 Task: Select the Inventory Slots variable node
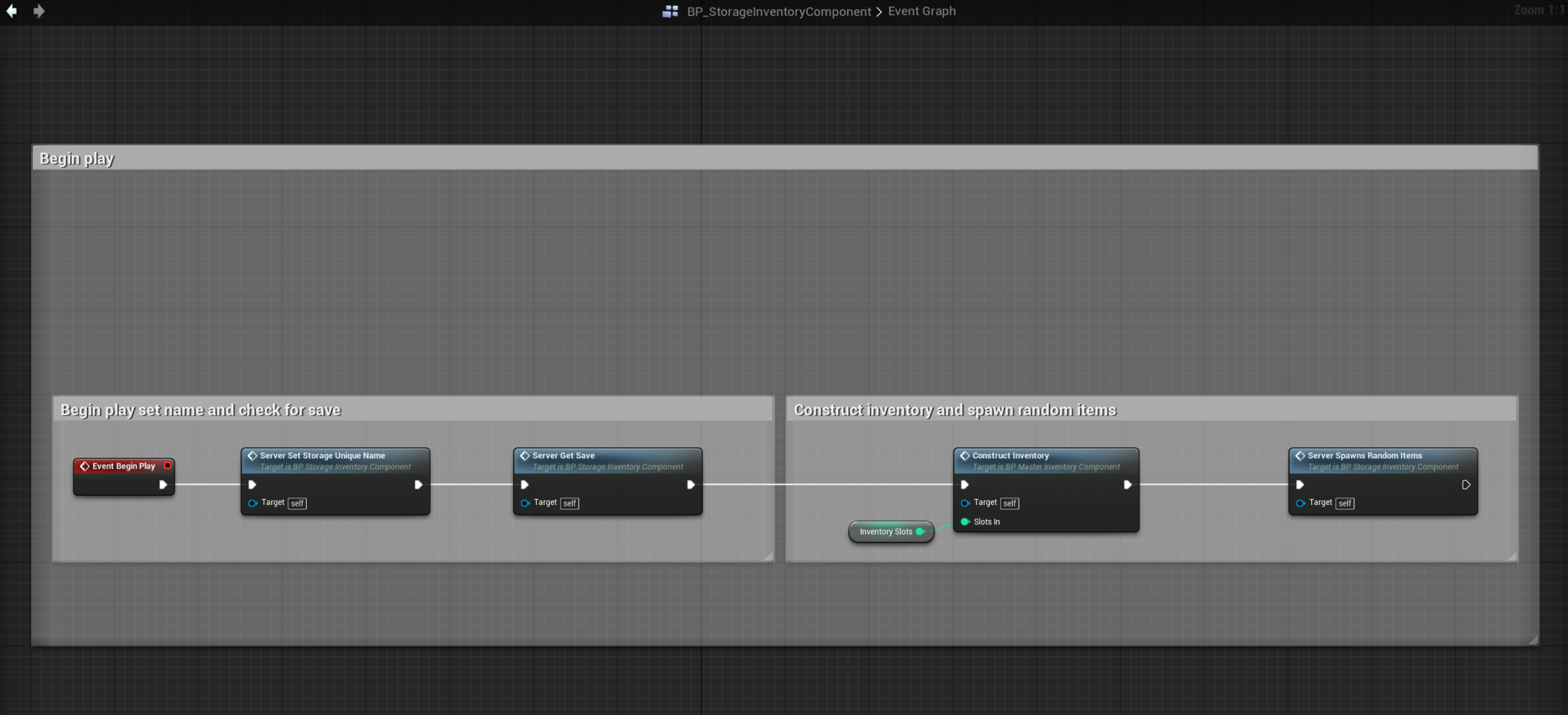pos(885,532)
